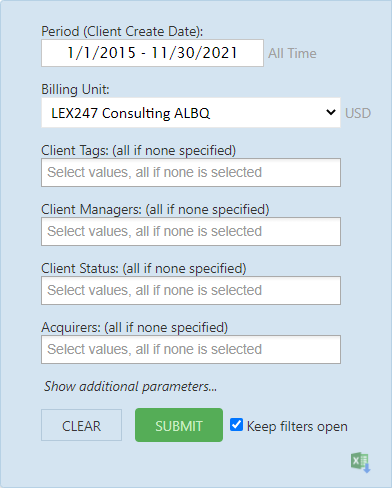Viewport: 392px width, 488px height.
Task: Click the USD currency label
Action: coord(358,113)
